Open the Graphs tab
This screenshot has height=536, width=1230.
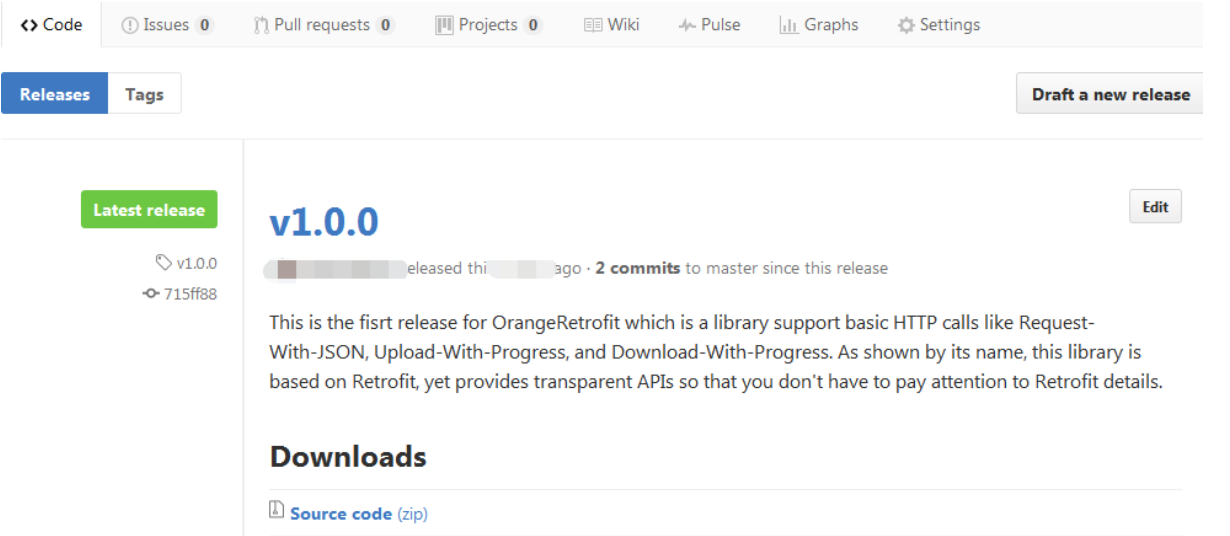818,25
